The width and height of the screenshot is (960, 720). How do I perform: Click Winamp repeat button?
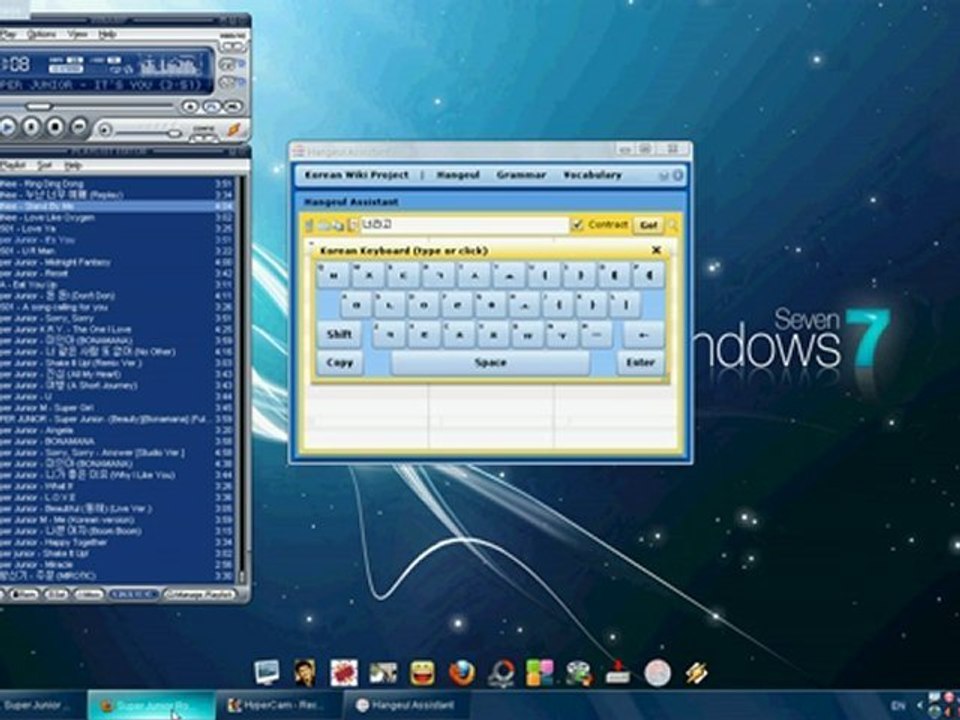(x=211, y=107)
